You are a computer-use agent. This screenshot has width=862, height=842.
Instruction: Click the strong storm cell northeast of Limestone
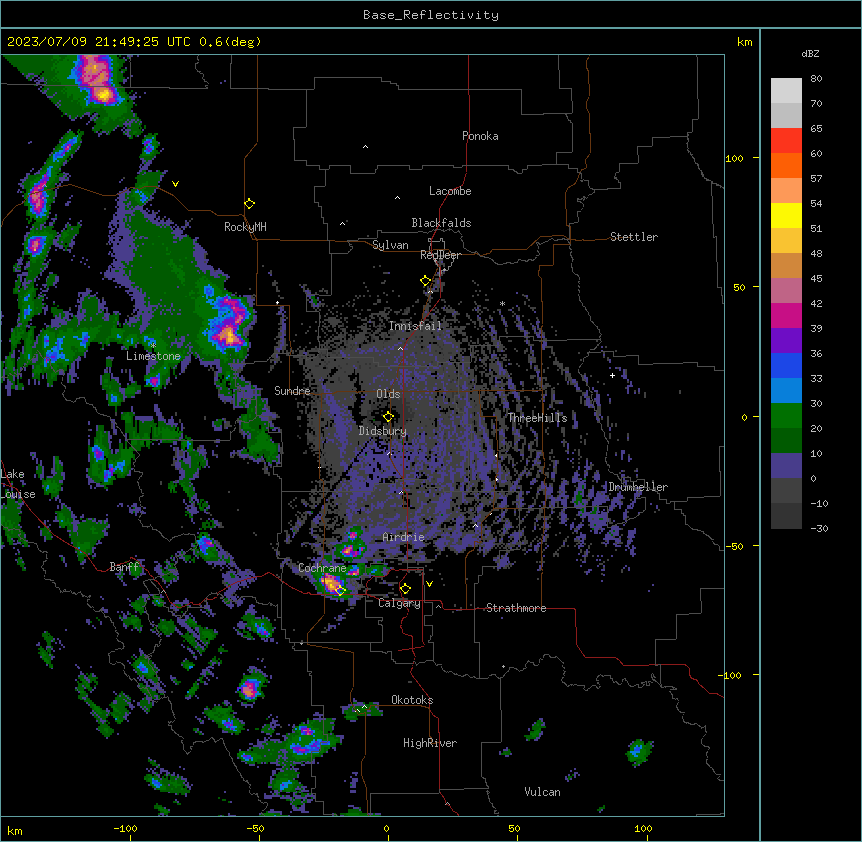(x=230, y=322)
